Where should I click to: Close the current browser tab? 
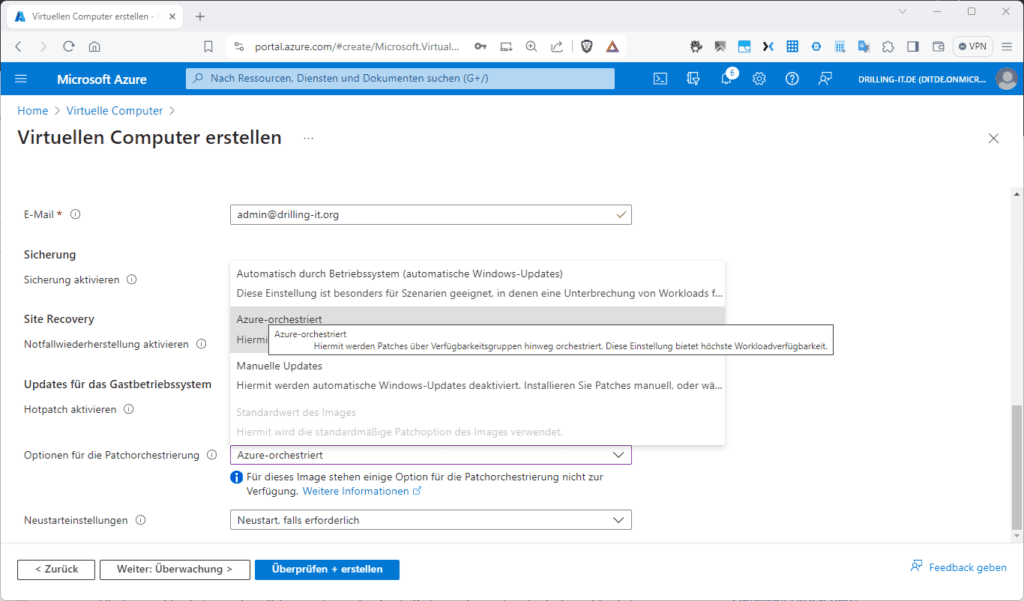point(172,17)
